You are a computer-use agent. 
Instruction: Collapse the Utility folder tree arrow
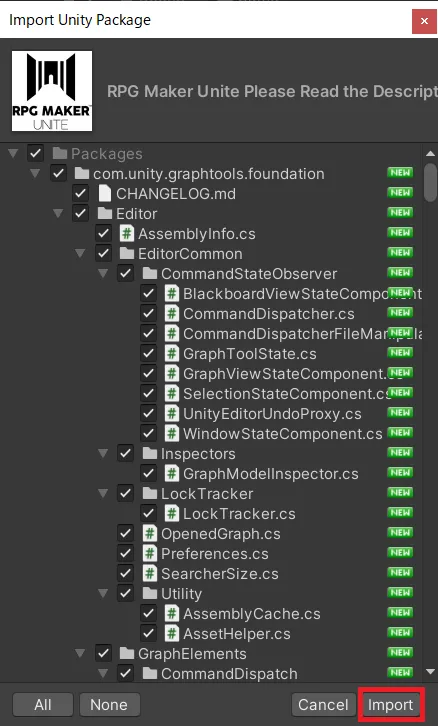(x=103, y=593)
